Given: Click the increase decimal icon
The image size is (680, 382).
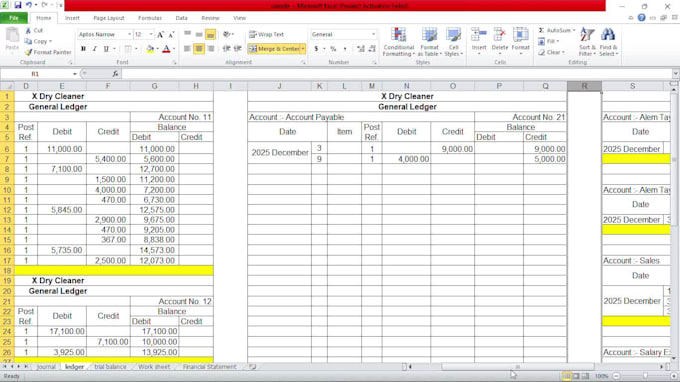Looking at the screenshot, I should coord(361,49).
